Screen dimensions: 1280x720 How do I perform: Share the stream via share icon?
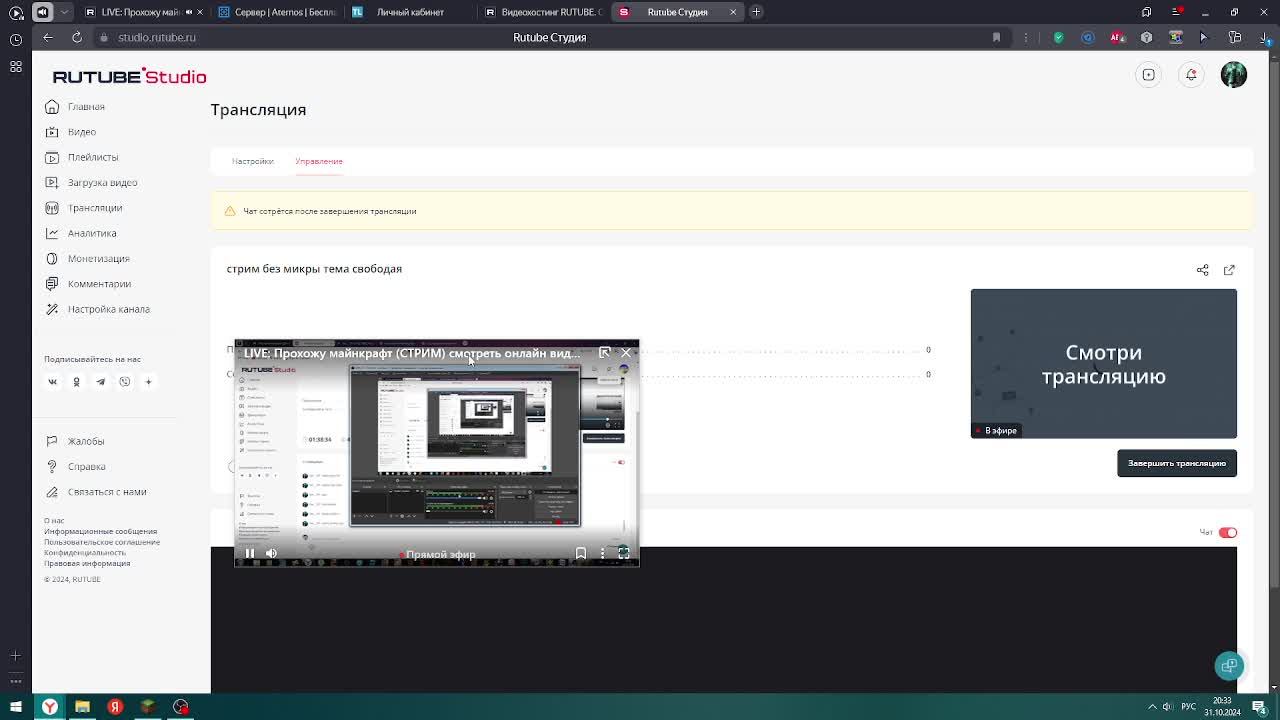click(1203, 270)
